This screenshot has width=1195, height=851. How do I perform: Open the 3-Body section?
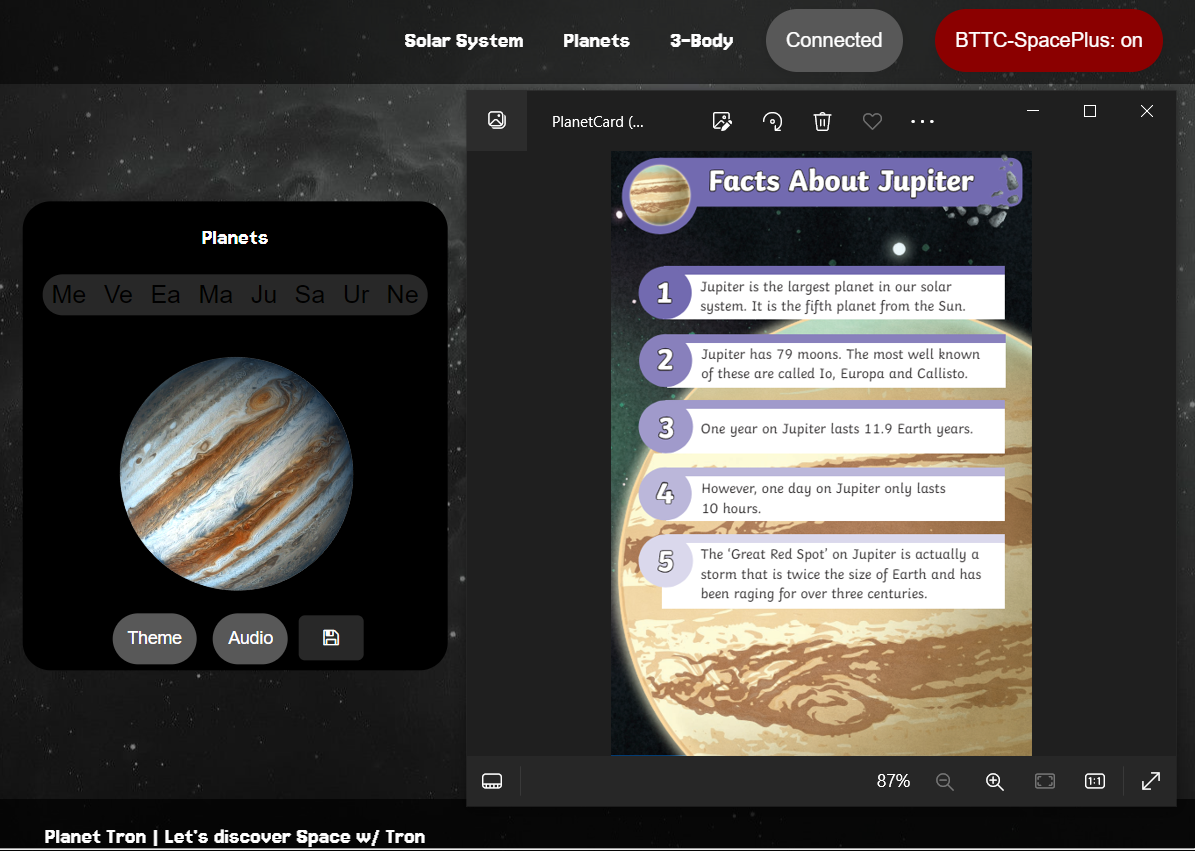(701, 41)
